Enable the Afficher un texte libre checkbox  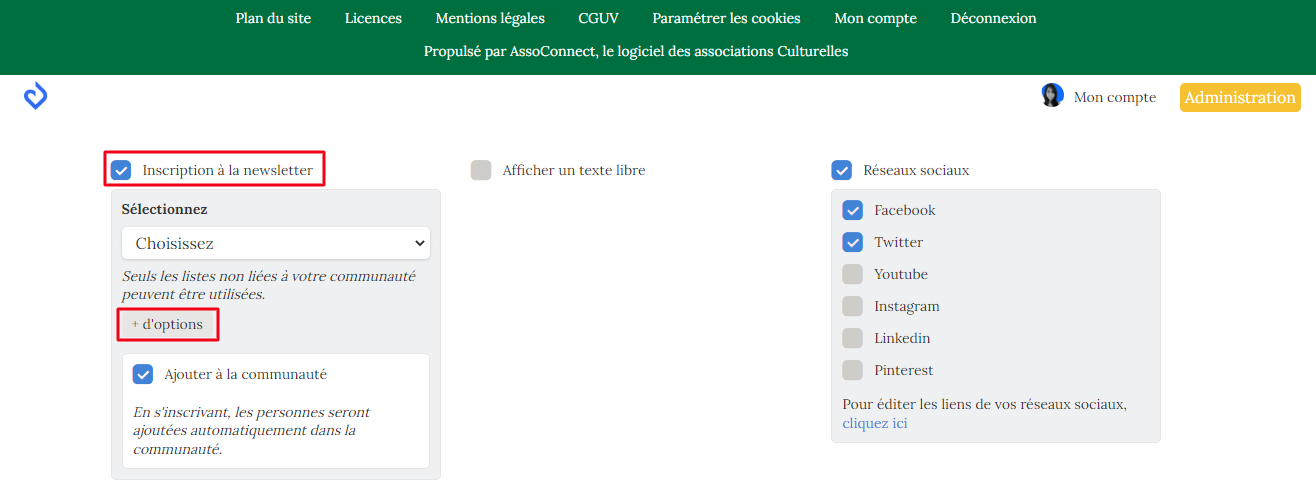point(481,170)
